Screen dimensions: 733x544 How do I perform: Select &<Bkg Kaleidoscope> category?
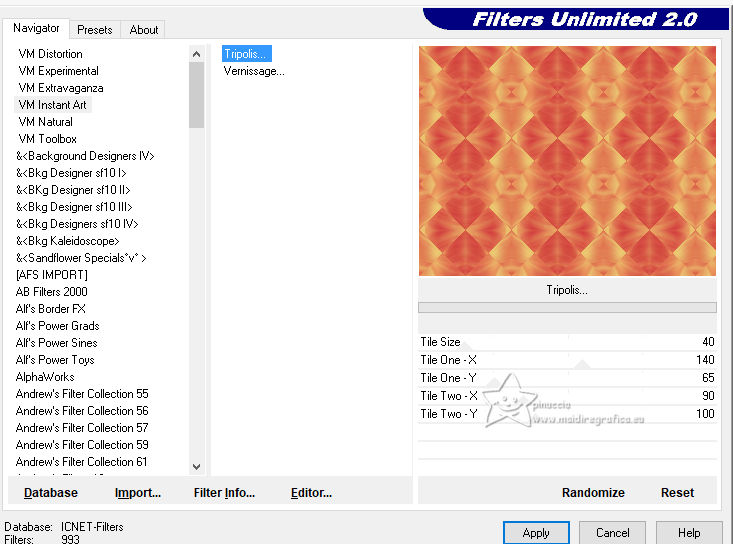[x=68, y=241]
